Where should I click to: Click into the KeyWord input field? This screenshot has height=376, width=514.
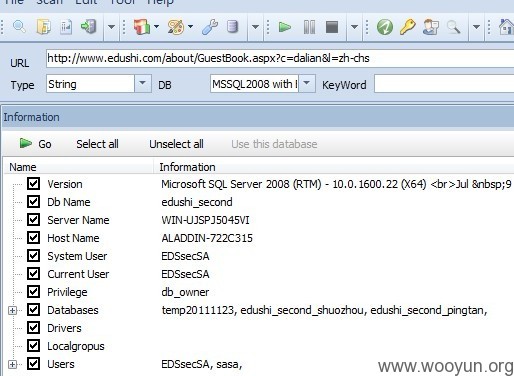click(444, 84)
